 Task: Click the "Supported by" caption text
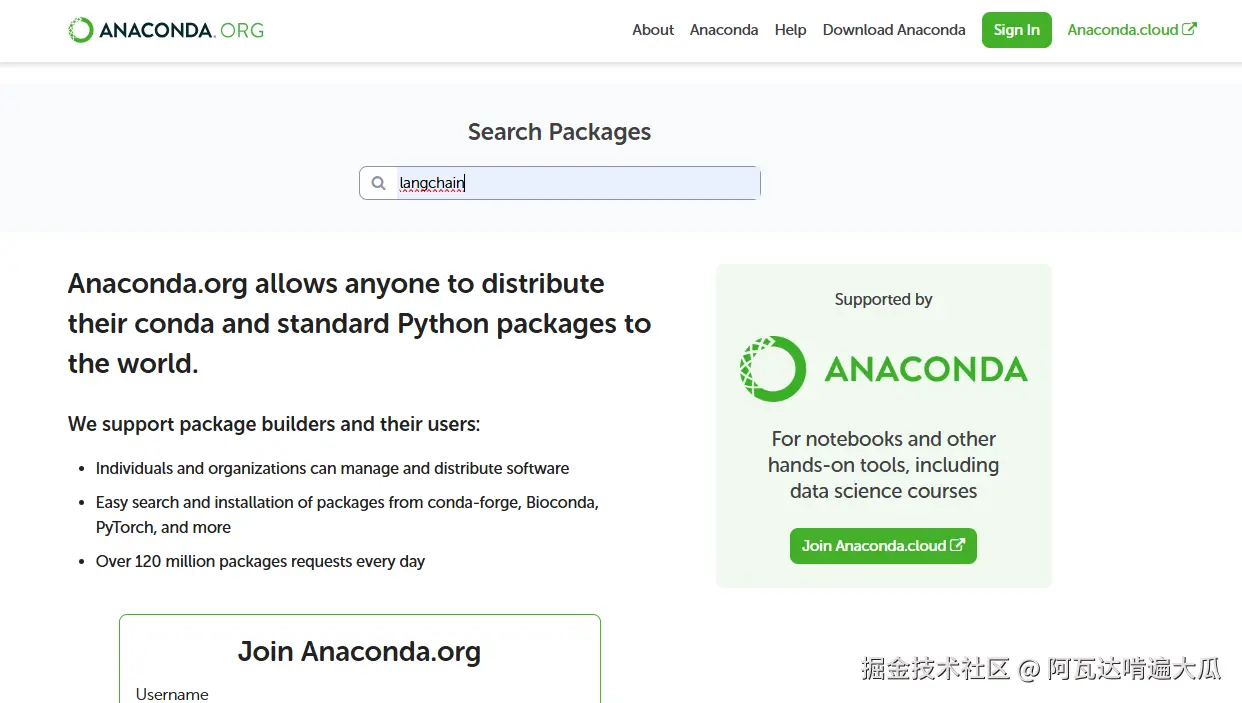883,299
